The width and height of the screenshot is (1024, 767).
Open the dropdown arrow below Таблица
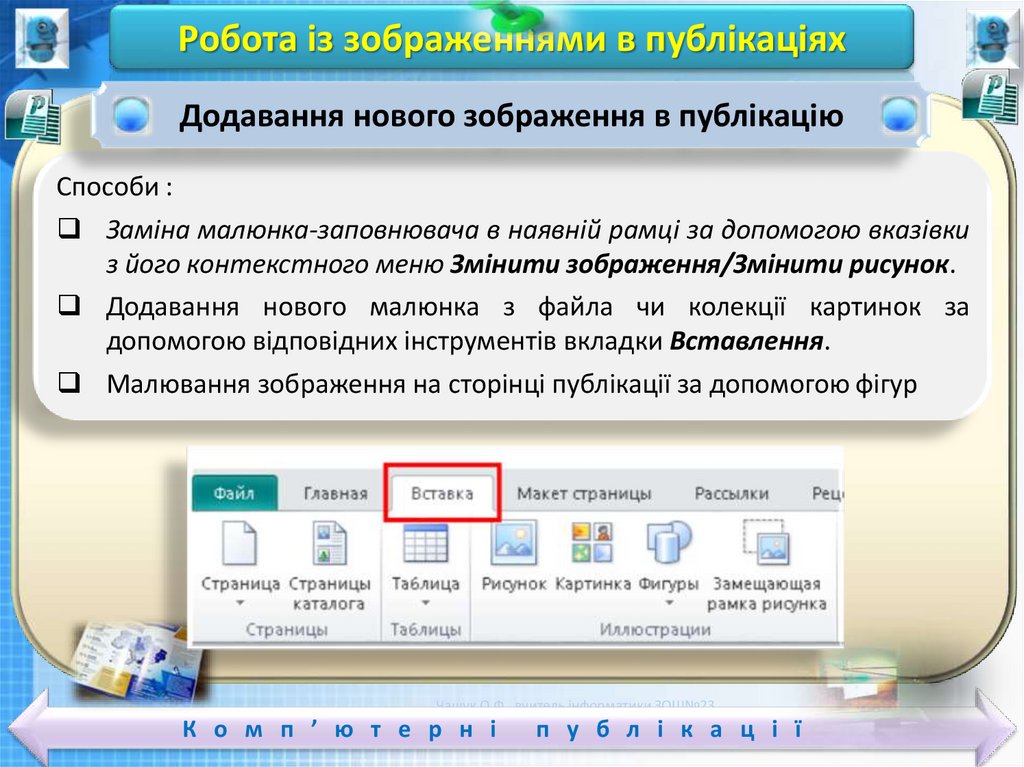tap(425, 604)
